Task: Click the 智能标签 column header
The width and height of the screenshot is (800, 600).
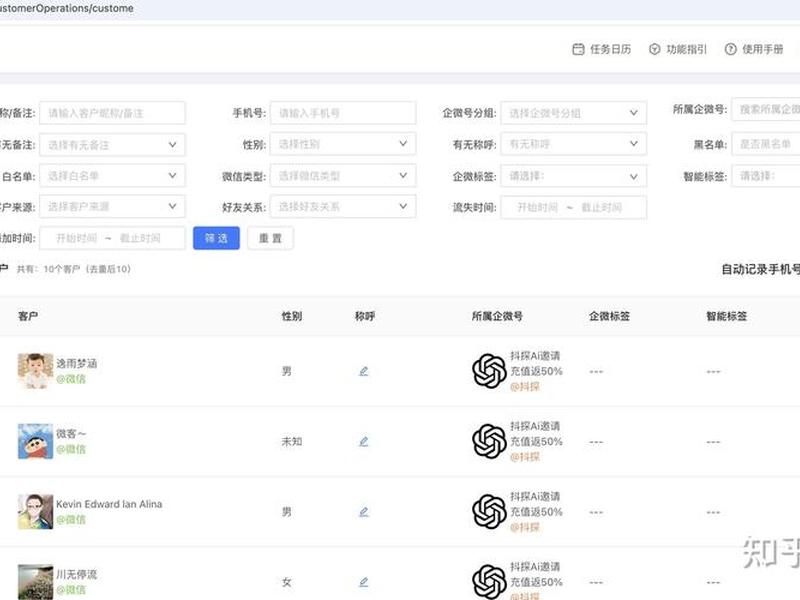Action: [x=727, y=316]
